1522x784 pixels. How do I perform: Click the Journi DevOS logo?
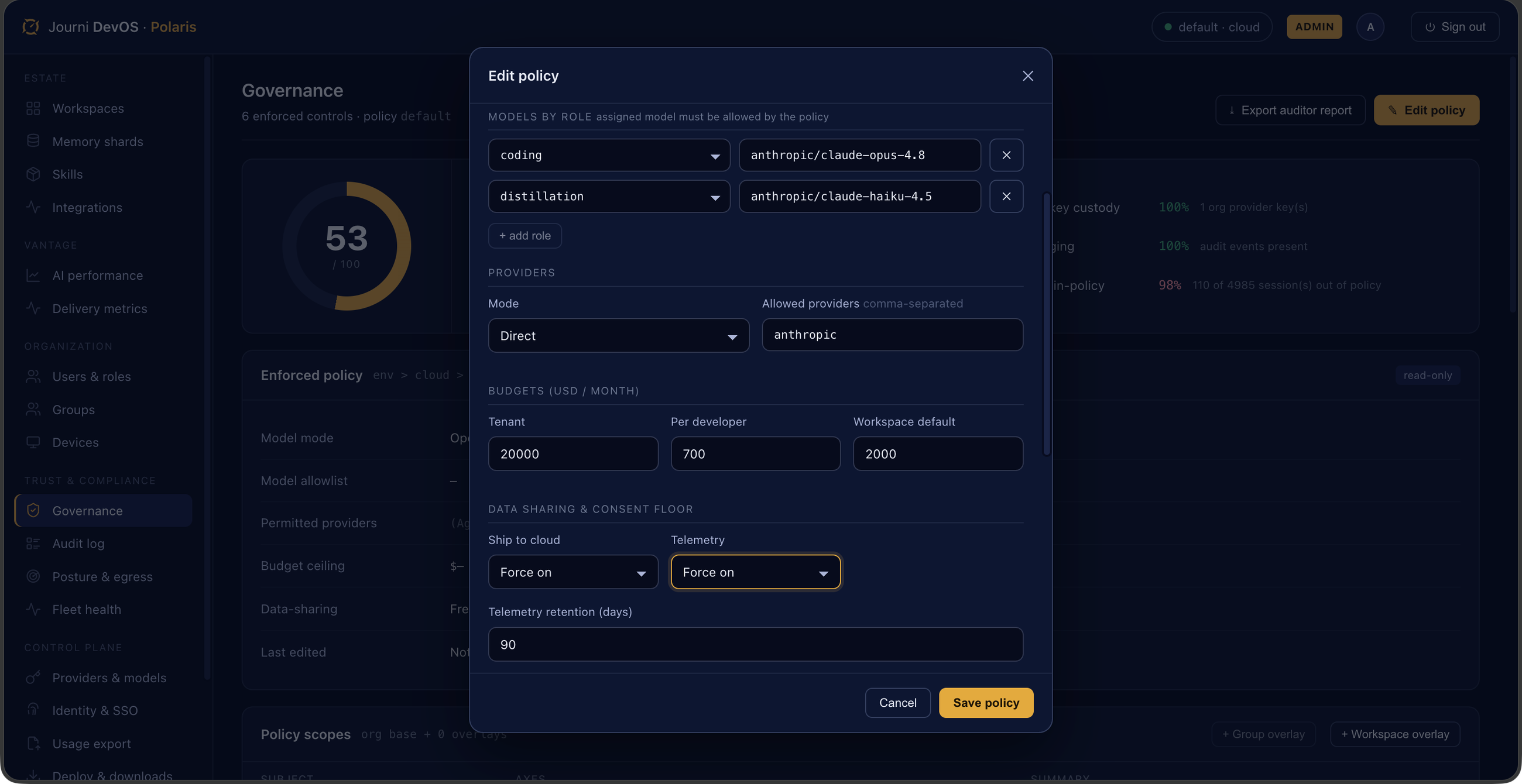pos(30,26)
